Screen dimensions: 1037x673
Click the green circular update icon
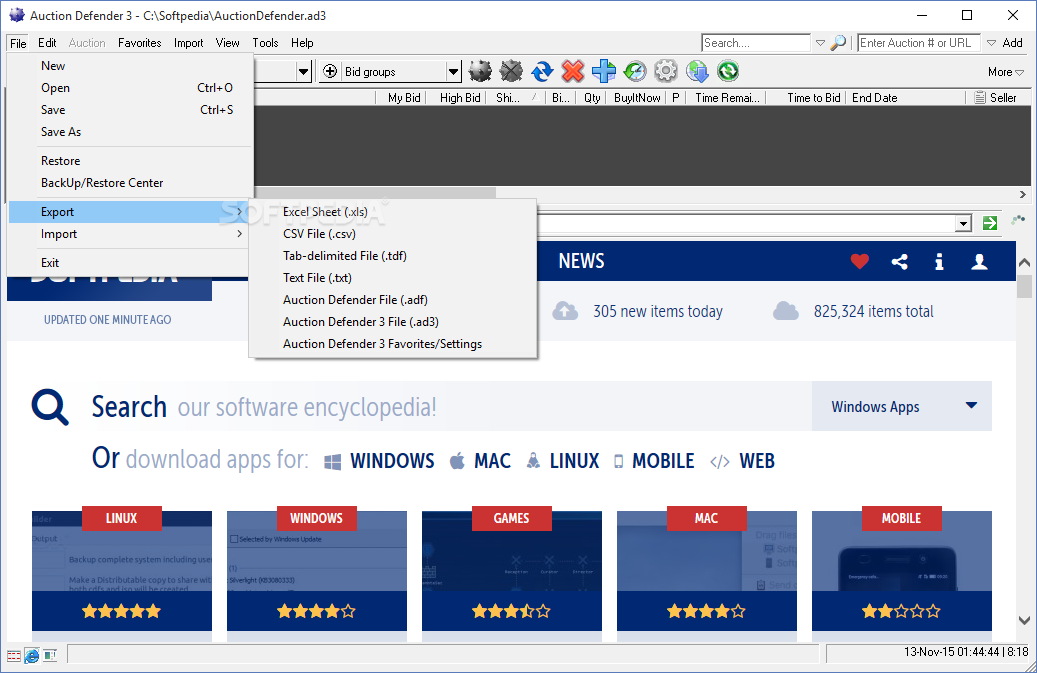pyautogui.click(x=728, y=71)
